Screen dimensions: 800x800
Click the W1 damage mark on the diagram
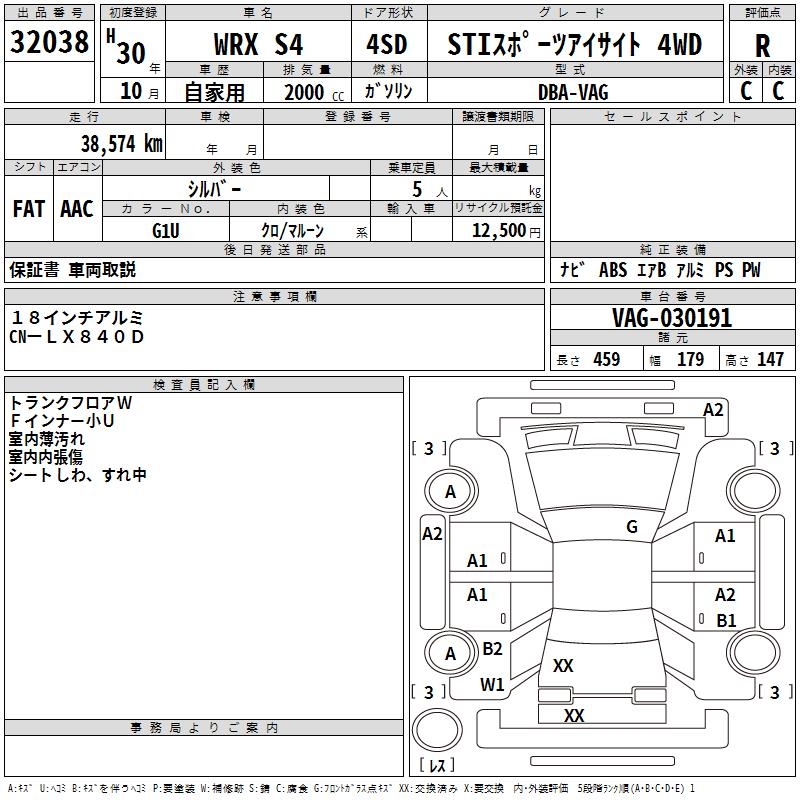coord(492,685)
